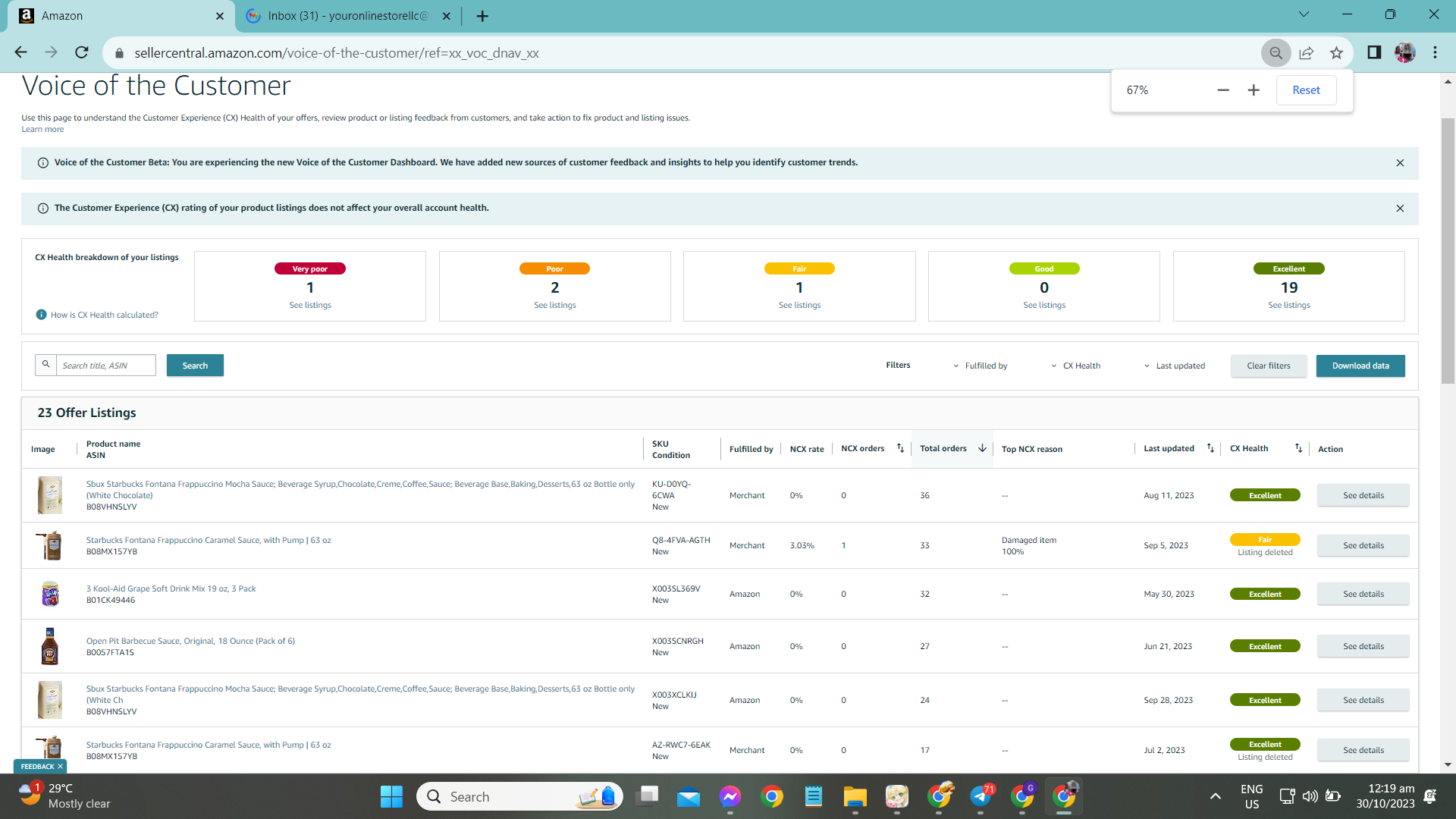Image resolution: width=1456 pixels, height=819 pixels.
Task: Open the weather widget showing 29°C
Action: tap(65, 796)
